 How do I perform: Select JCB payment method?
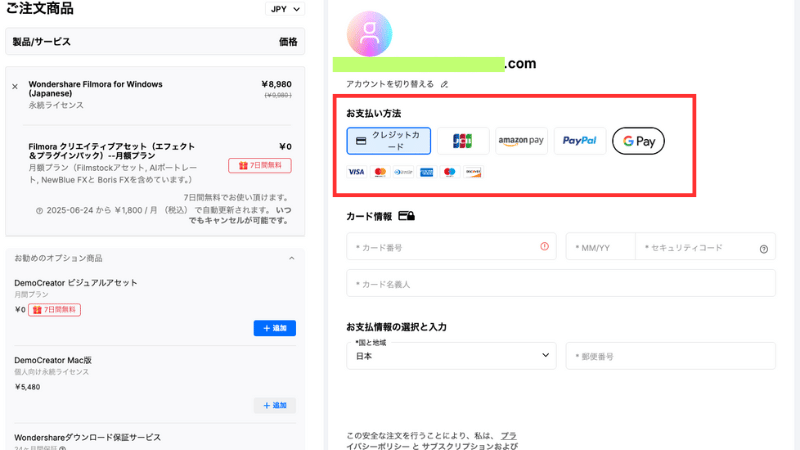click(463, 141)
